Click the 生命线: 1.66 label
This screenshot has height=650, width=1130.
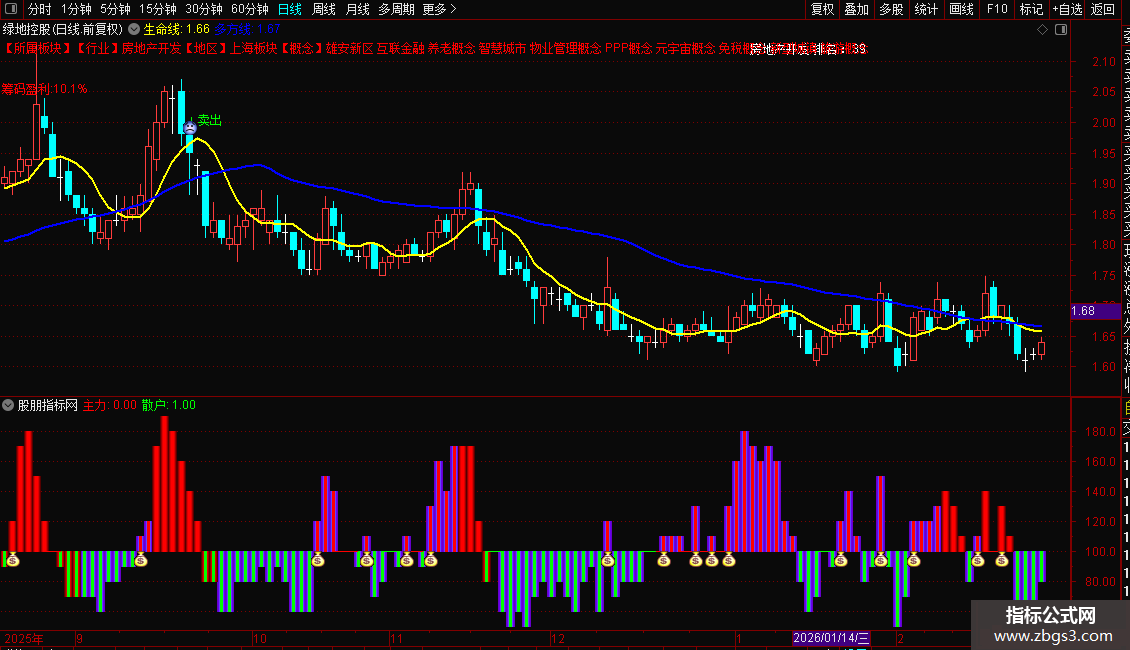coord(177,30)
